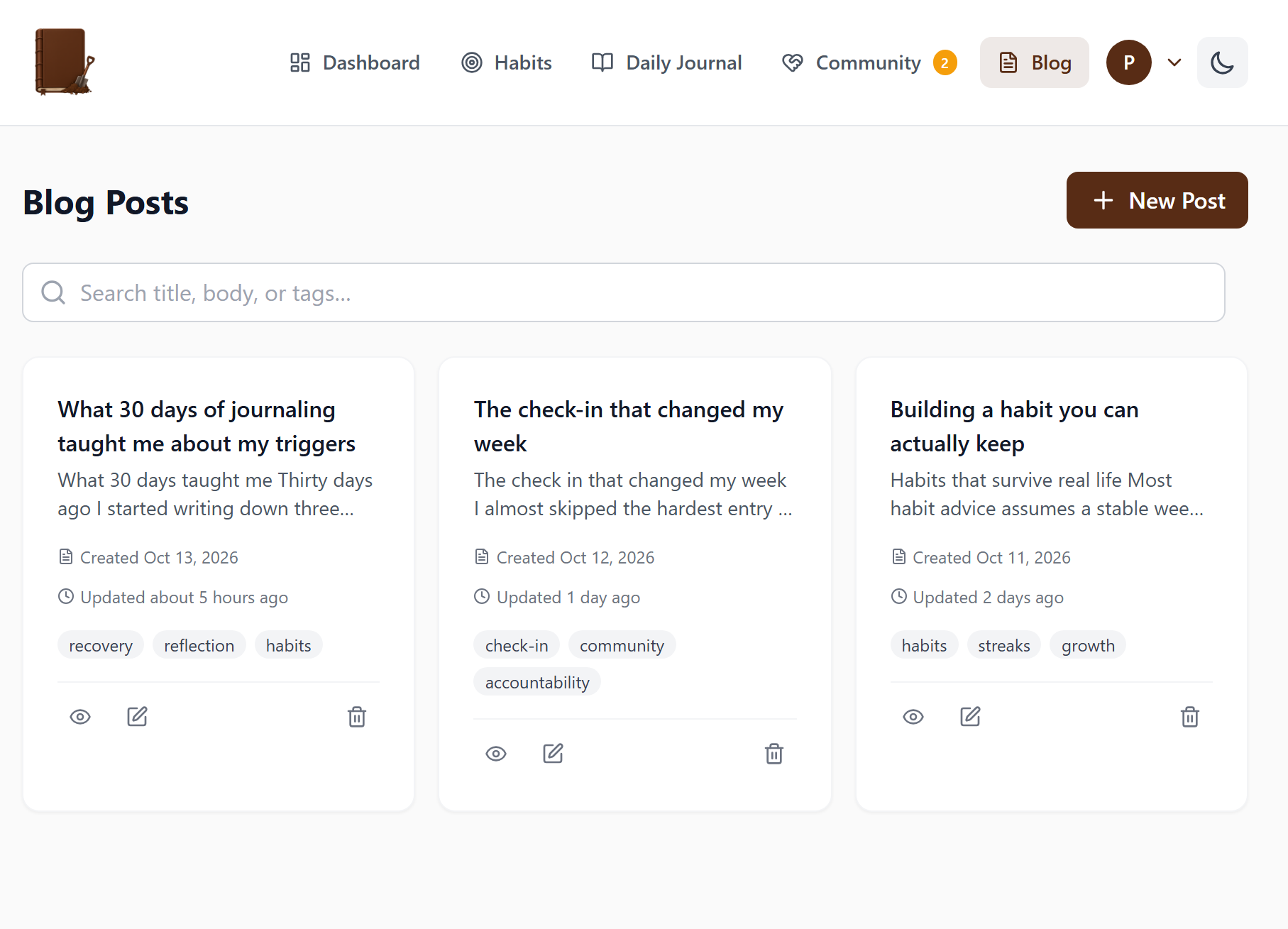The width and height of the screenshot is (1288, 929).
Task: Open the Daily Journal section
Action: (667, 62)
